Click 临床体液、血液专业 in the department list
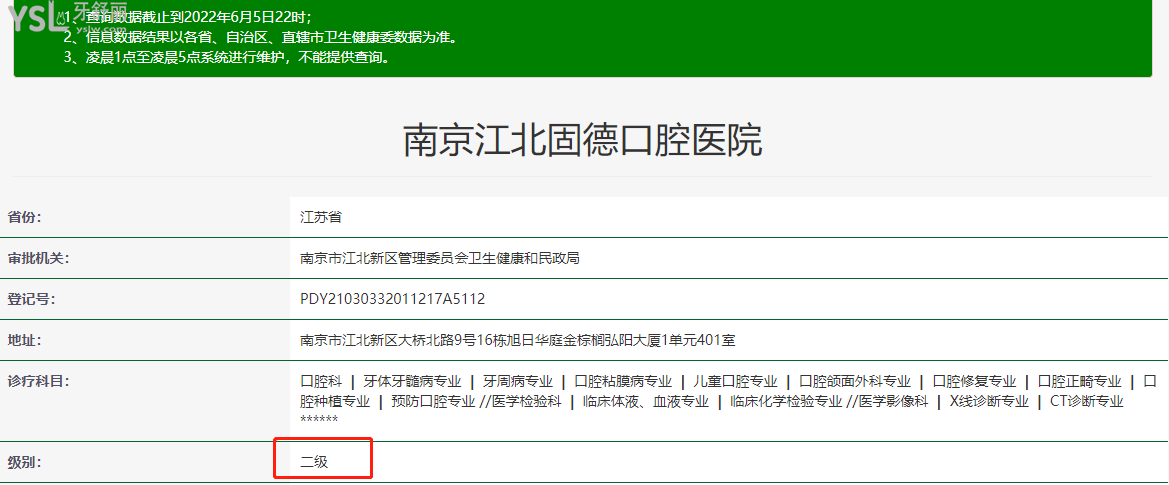1169x485 pixels. click(x=646, y=402)
